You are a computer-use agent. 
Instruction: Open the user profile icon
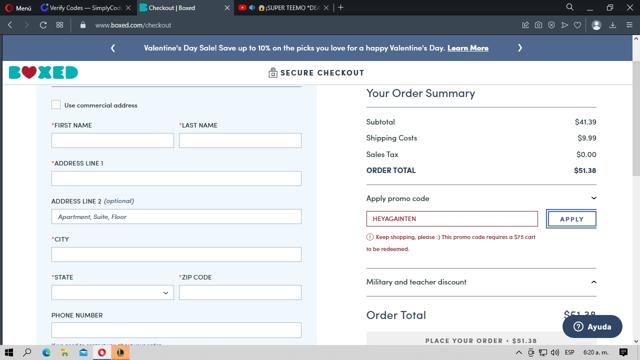point(596,25)
